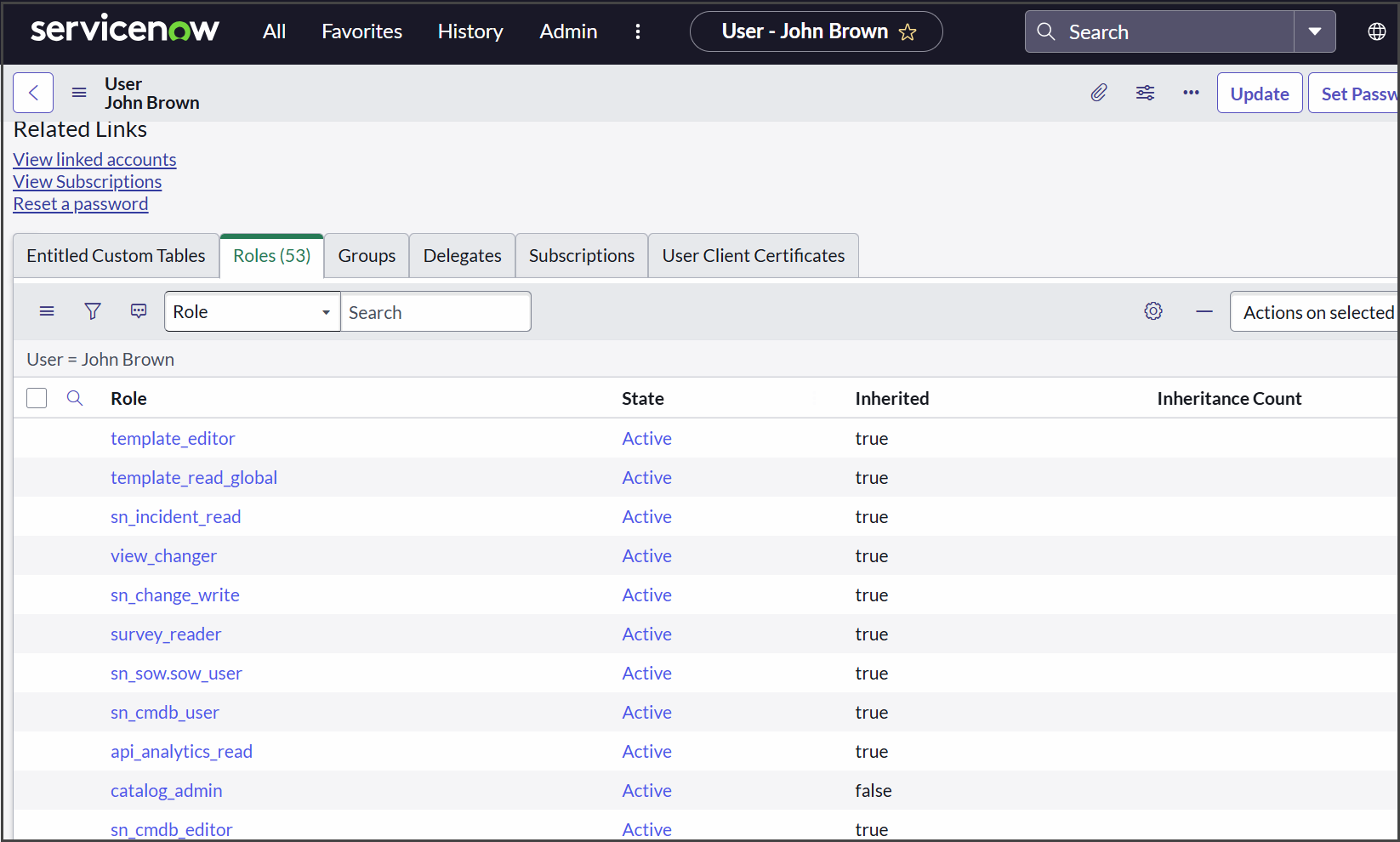The image size is (1400, 842).
Task: Toggle the select-all rows checkbox
Action: point(37,398)
